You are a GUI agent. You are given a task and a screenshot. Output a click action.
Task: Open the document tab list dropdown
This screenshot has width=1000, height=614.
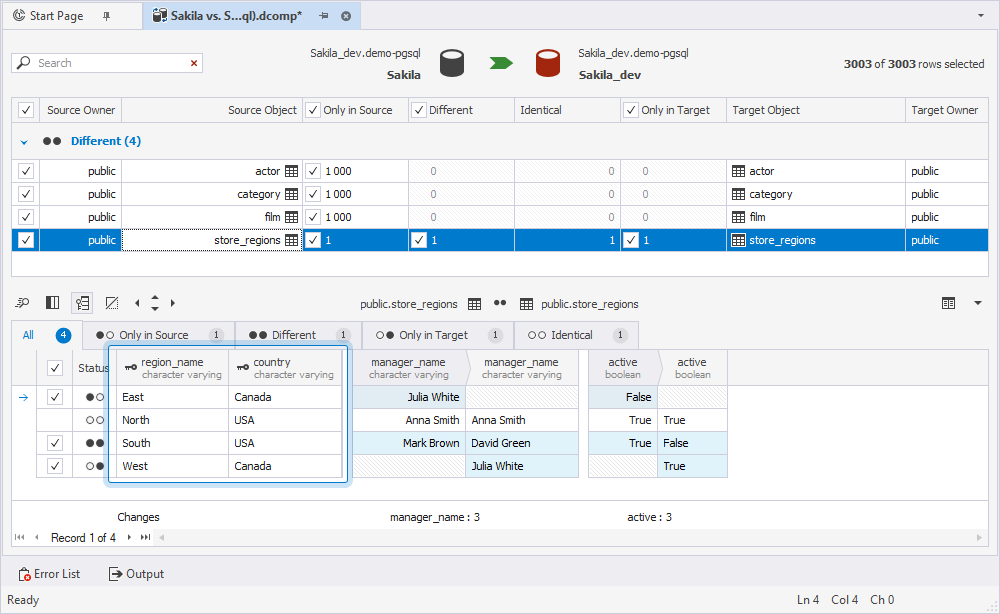[981, 16]
